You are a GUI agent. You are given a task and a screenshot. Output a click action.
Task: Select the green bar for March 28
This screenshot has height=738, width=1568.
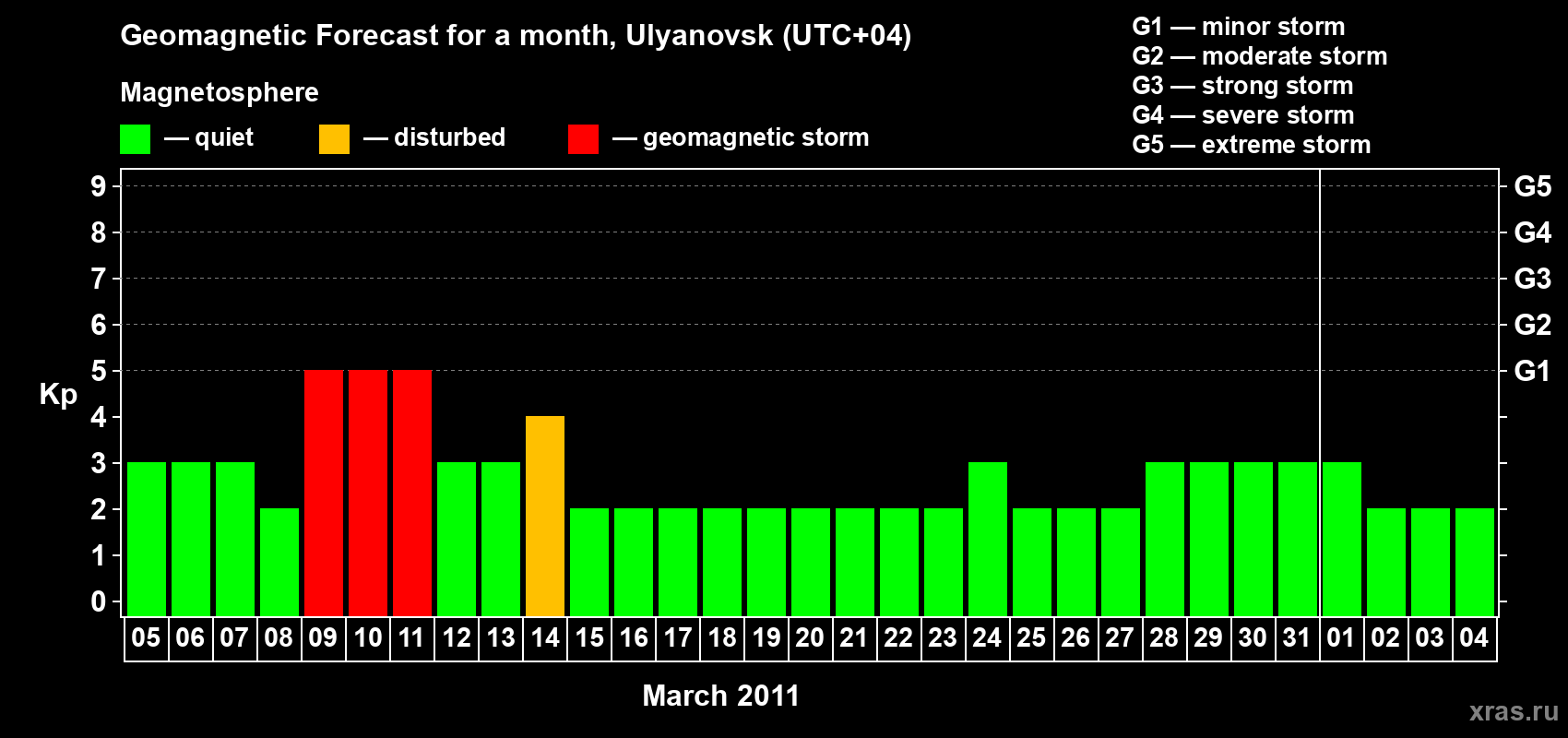[1165, 540]
